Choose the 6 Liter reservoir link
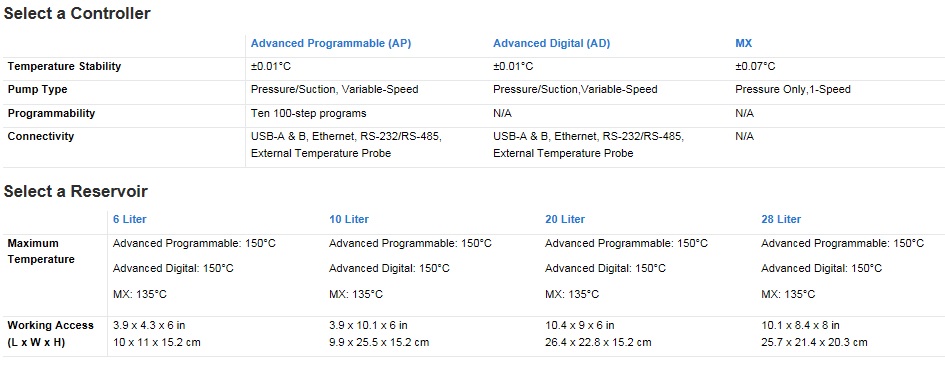 130,219
